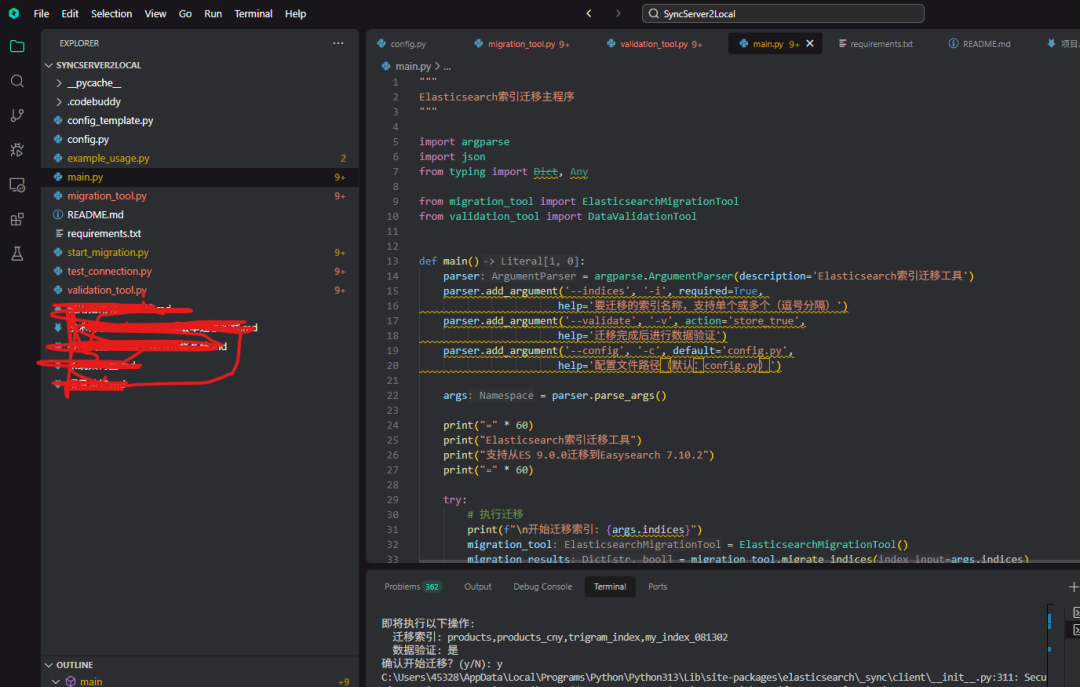Screen dimensions: 1080x687
Task: Click the terminal panel scrollbar
Action: [1050, 644]
